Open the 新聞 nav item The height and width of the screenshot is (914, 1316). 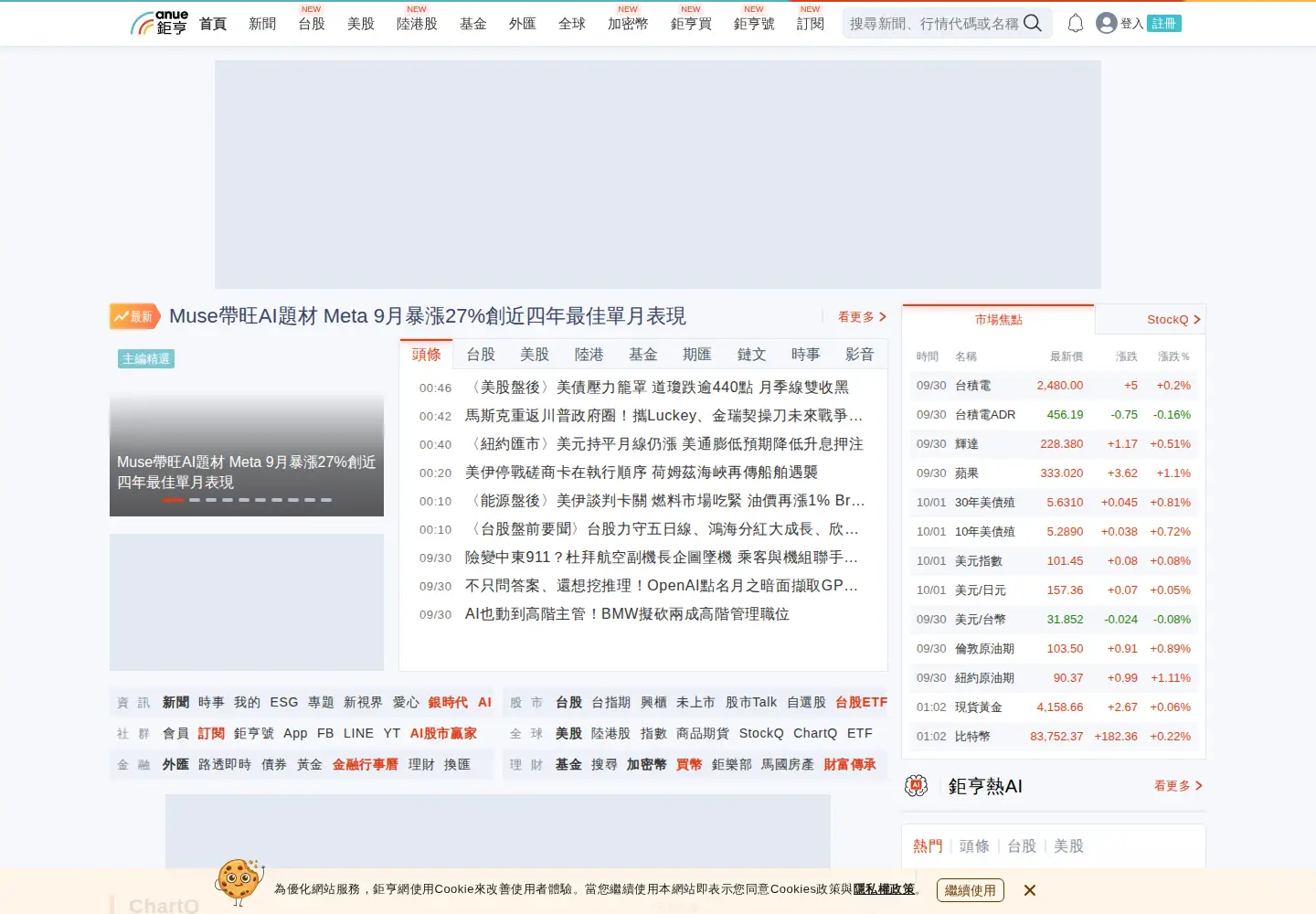[x=262, y=24]
